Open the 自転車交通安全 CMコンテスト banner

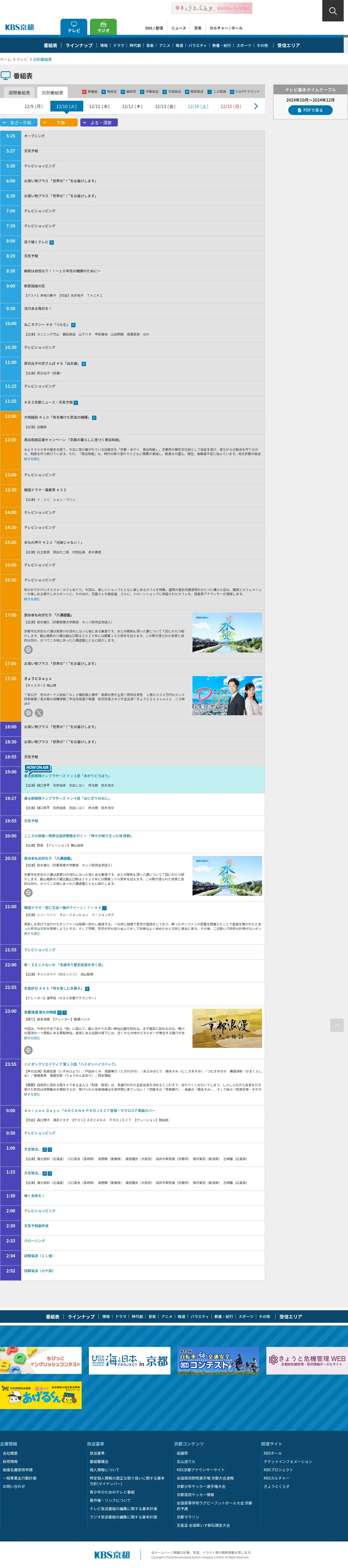[x=218, y=1360]
